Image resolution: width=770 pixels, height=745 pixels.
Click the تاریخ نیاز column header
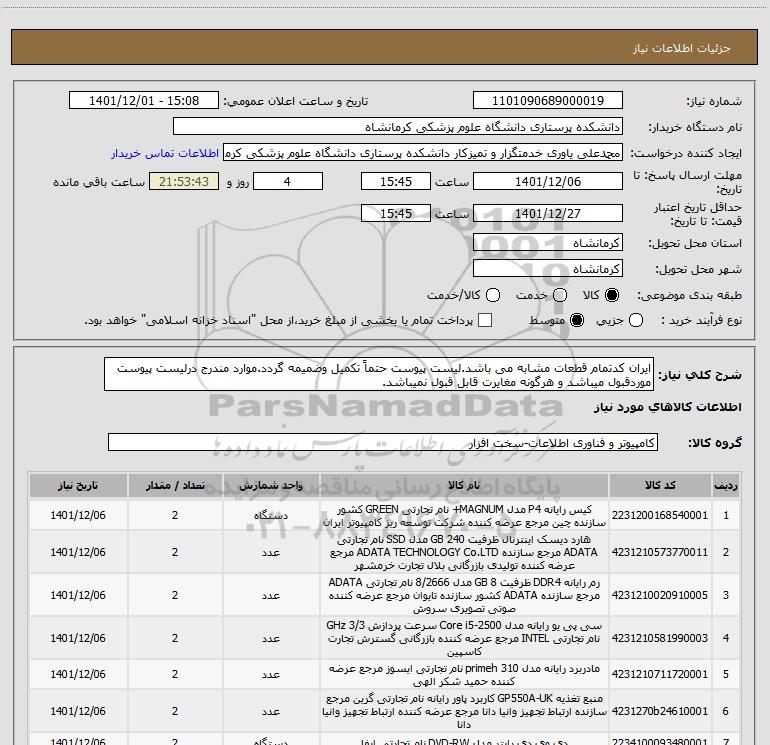[x=78, y=485]
